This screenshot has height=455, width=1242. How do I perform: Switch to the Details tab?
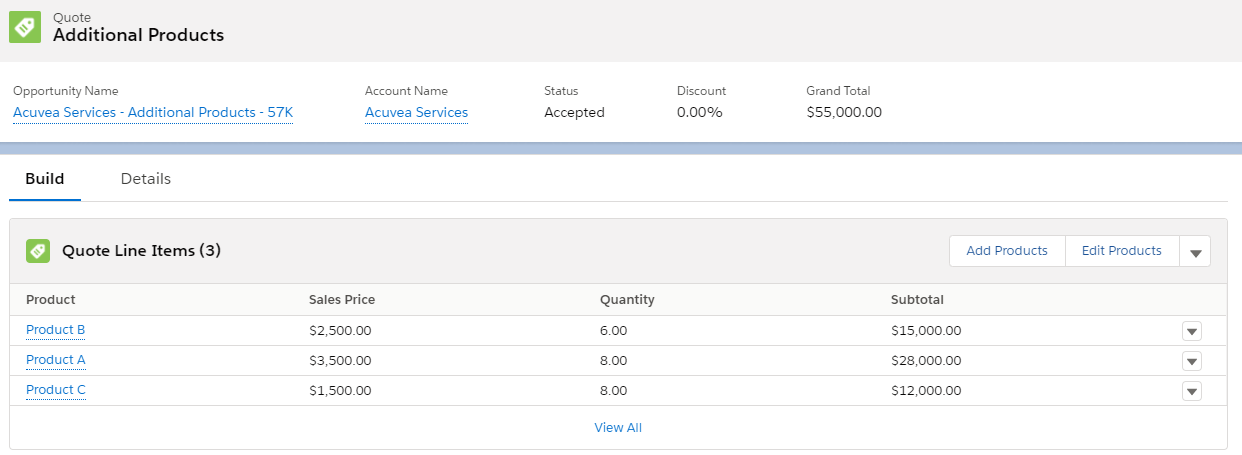[x=146, y=179]
